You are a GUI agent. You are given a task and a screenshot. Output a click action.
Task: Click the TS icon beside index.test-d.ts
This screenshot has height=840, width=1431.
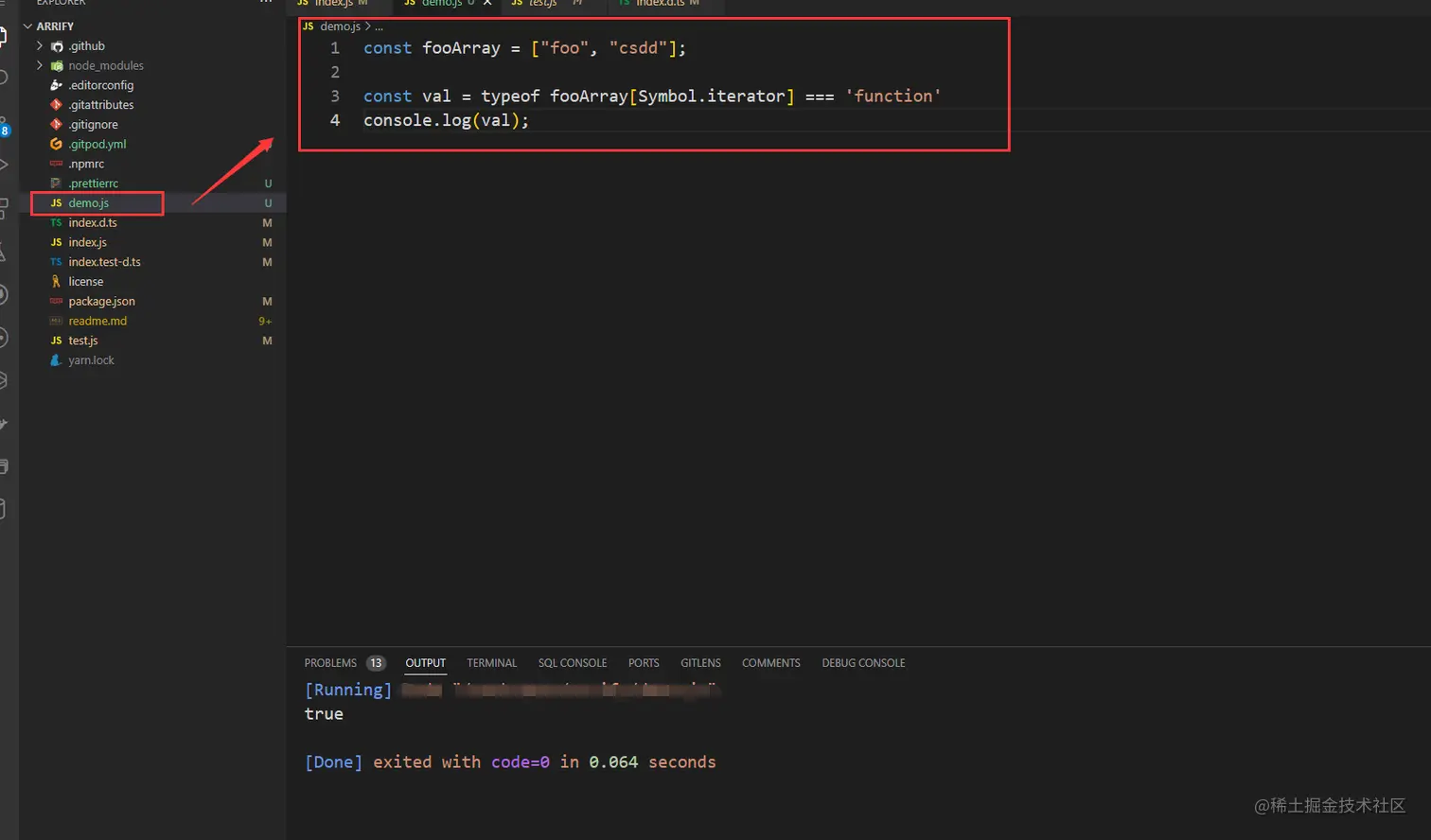click(57, 262)
